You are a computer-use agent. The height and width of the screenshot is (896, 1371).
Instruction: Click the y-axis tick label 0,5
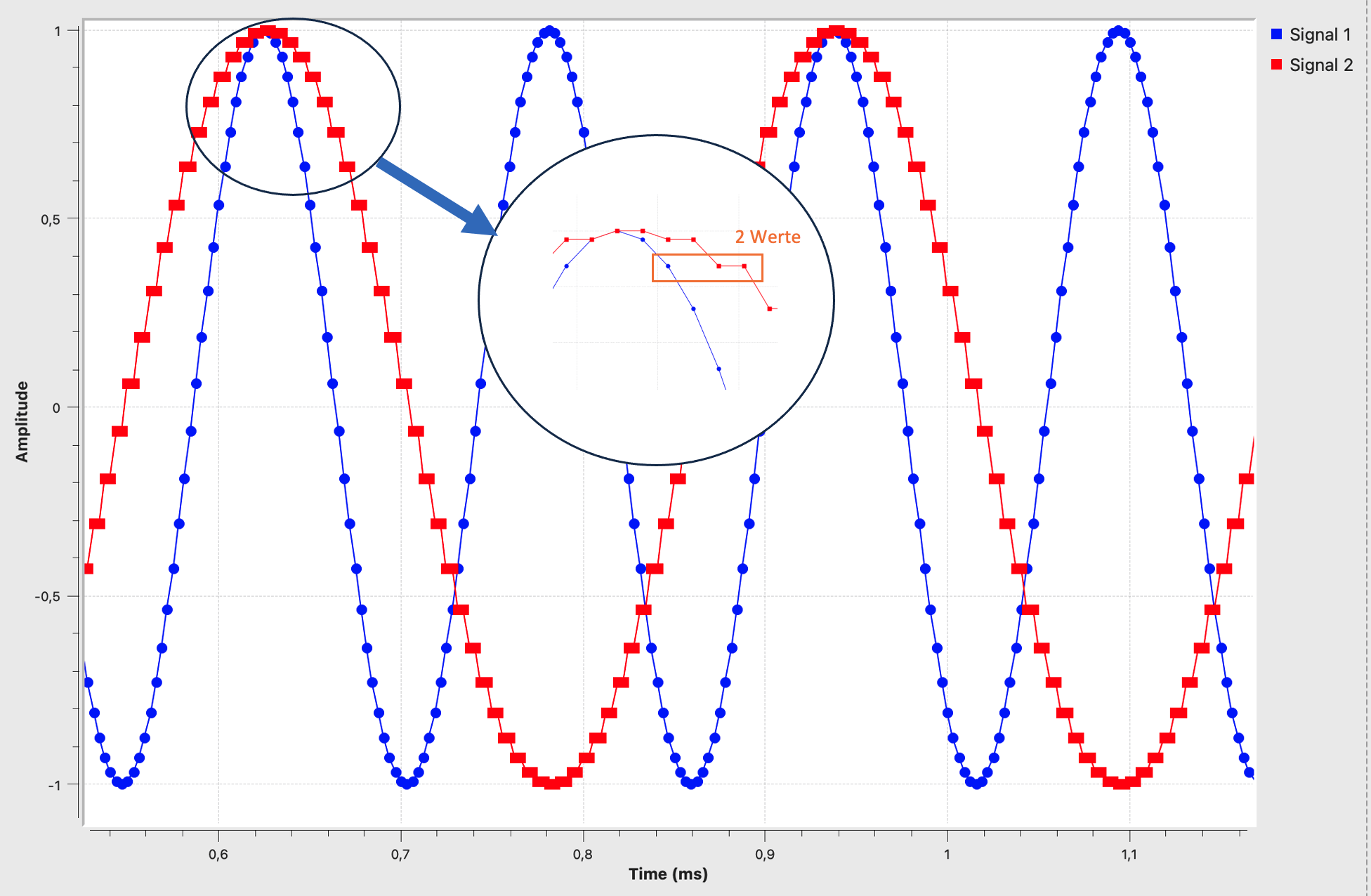pyautogui.click(x=51, y=219)
